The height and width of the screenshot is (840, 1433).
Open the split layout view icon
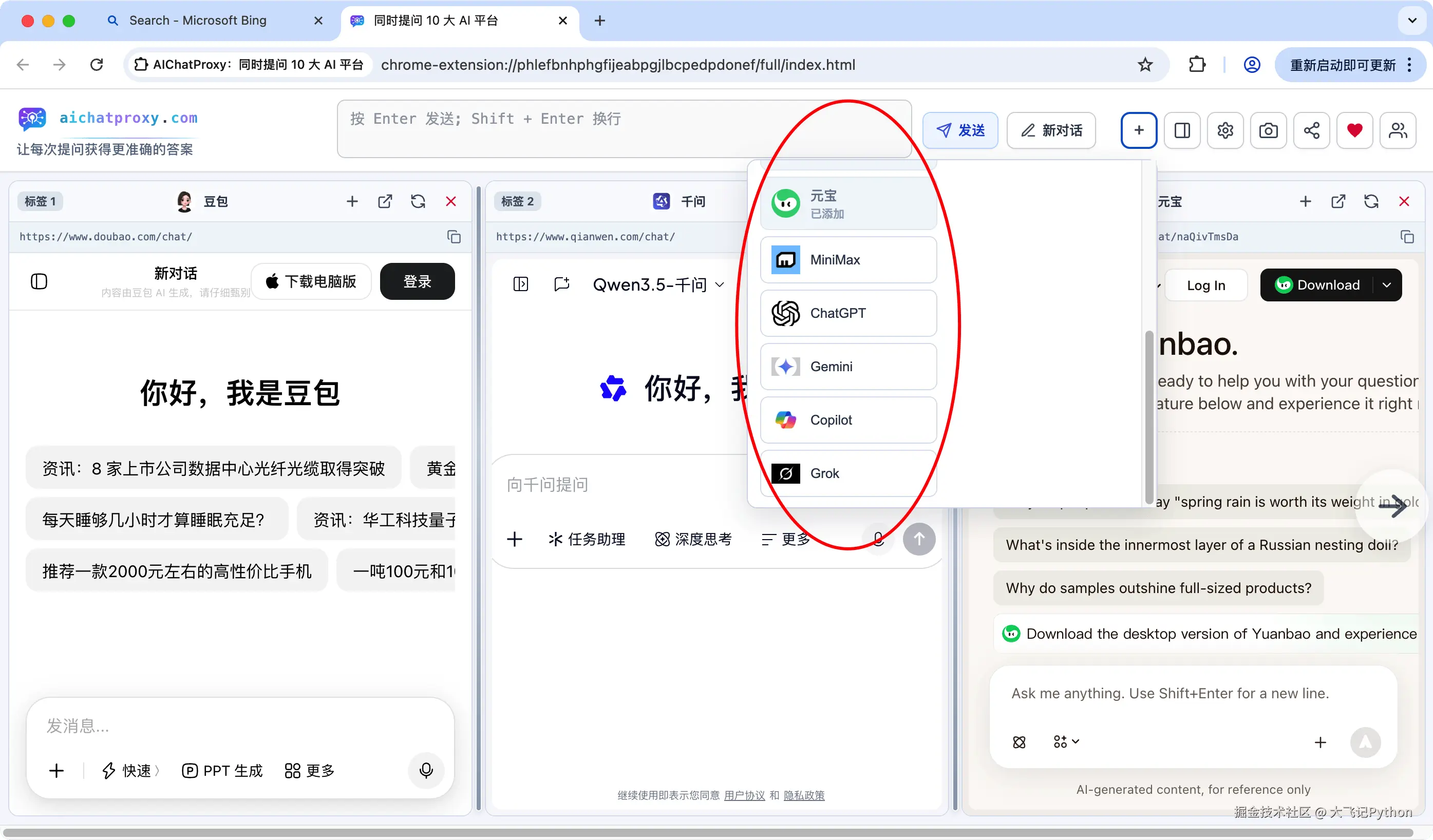pos(1182,130)
